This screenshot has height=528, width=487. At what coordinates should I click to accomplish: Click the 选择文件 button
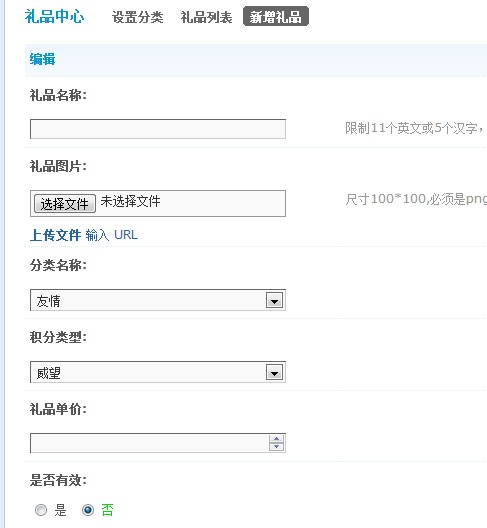click(65, 203)
